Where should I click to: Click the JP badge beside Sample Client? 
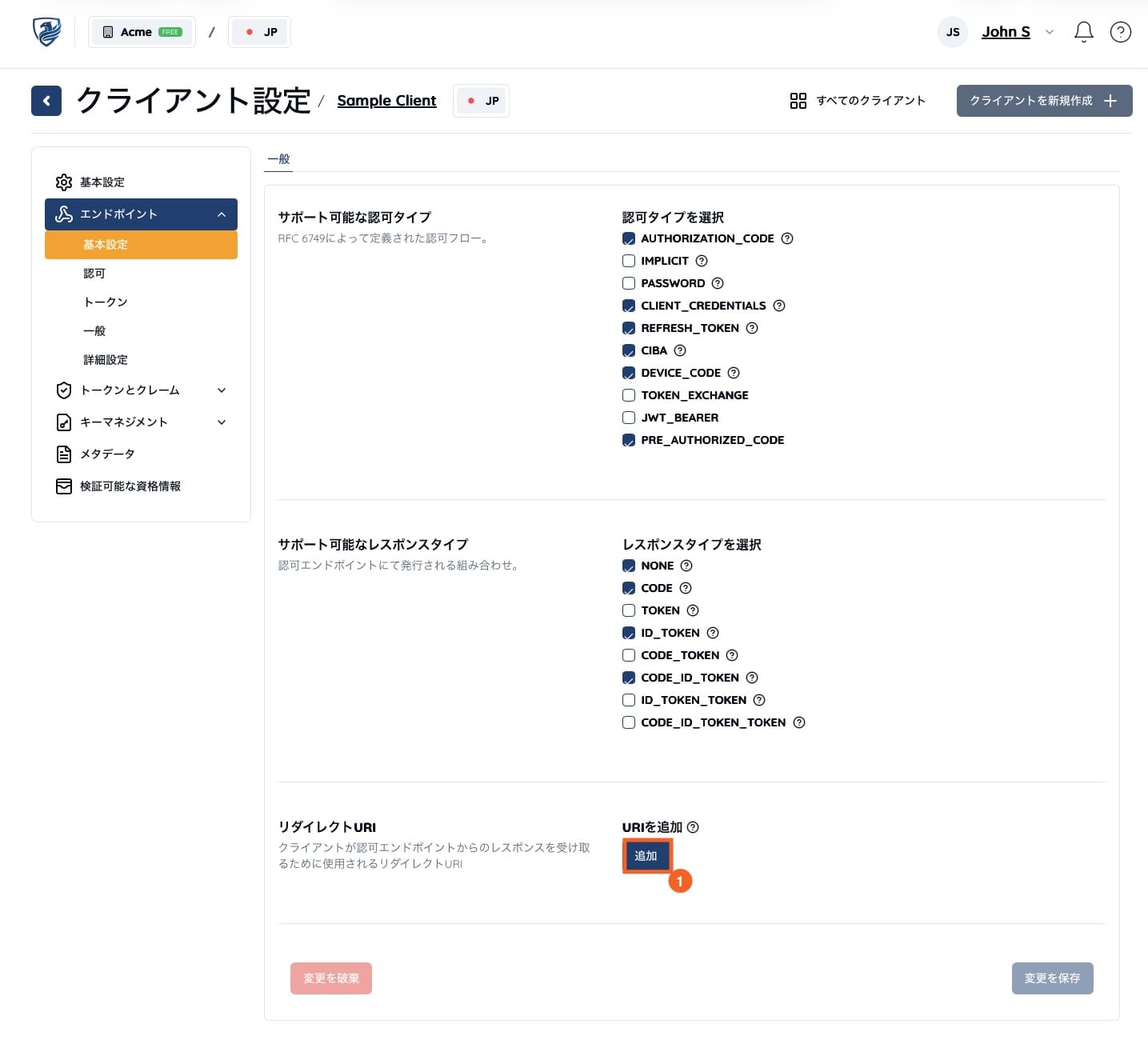click(x=481, y=101)
